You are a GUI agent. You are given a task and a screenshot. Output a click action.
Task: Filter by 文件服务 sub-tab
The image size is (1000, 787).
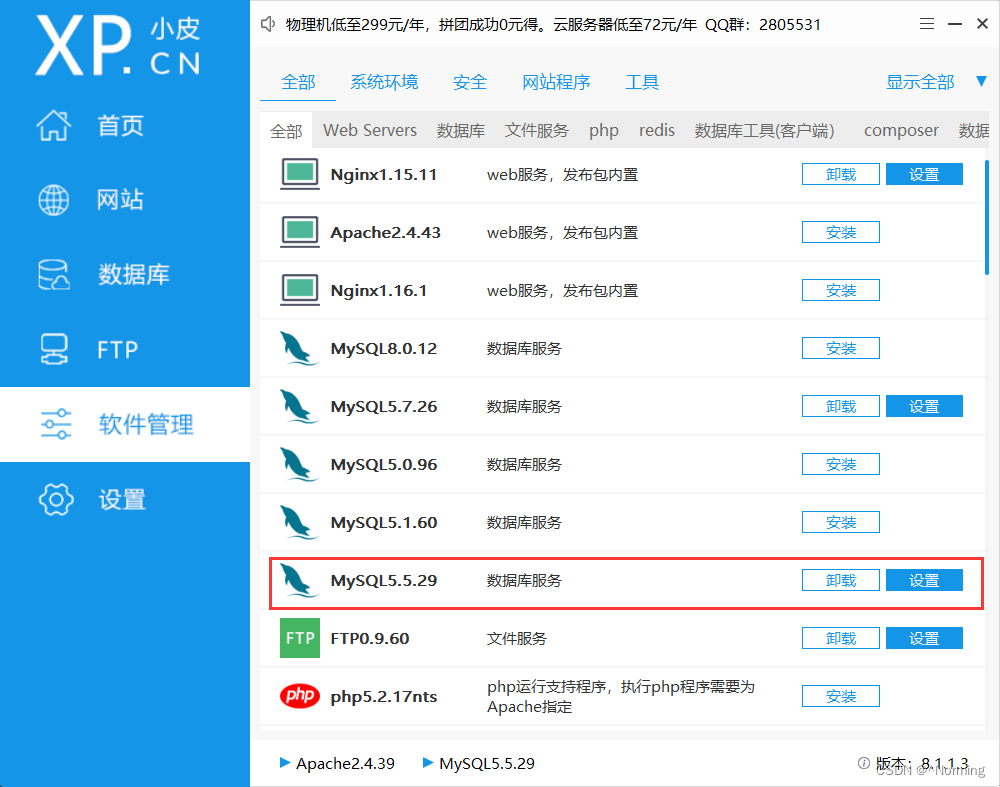(x=536, y=131)
